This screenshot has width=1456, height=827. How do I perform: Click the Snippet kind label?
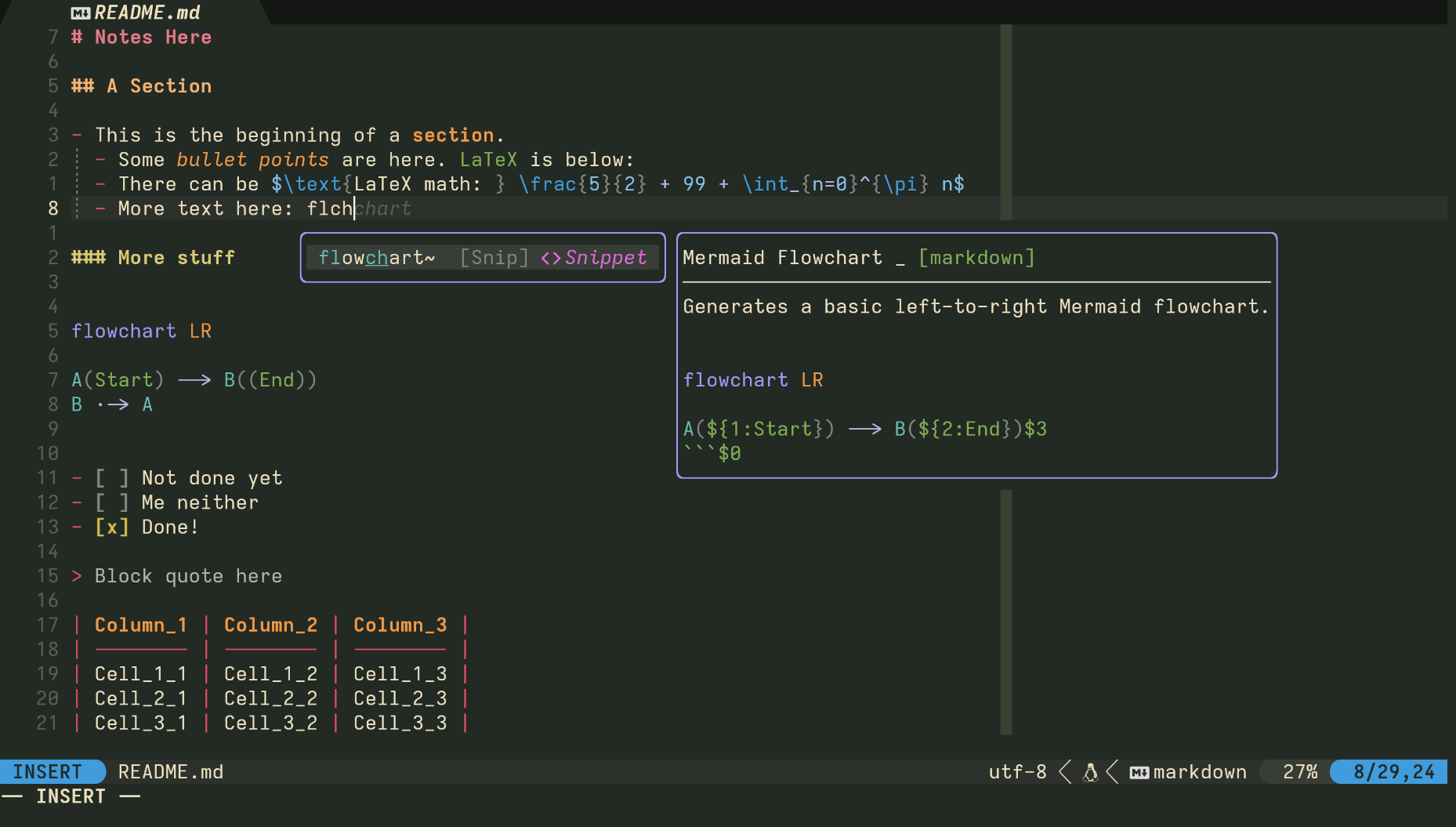coord(606,258)
